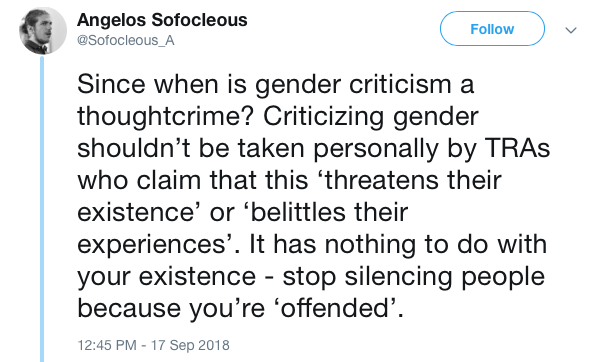This screenshot has width=597, height=362.
Task: Click 'Since when is gender criticism' opening line
Action: click(x=264, y=85)
